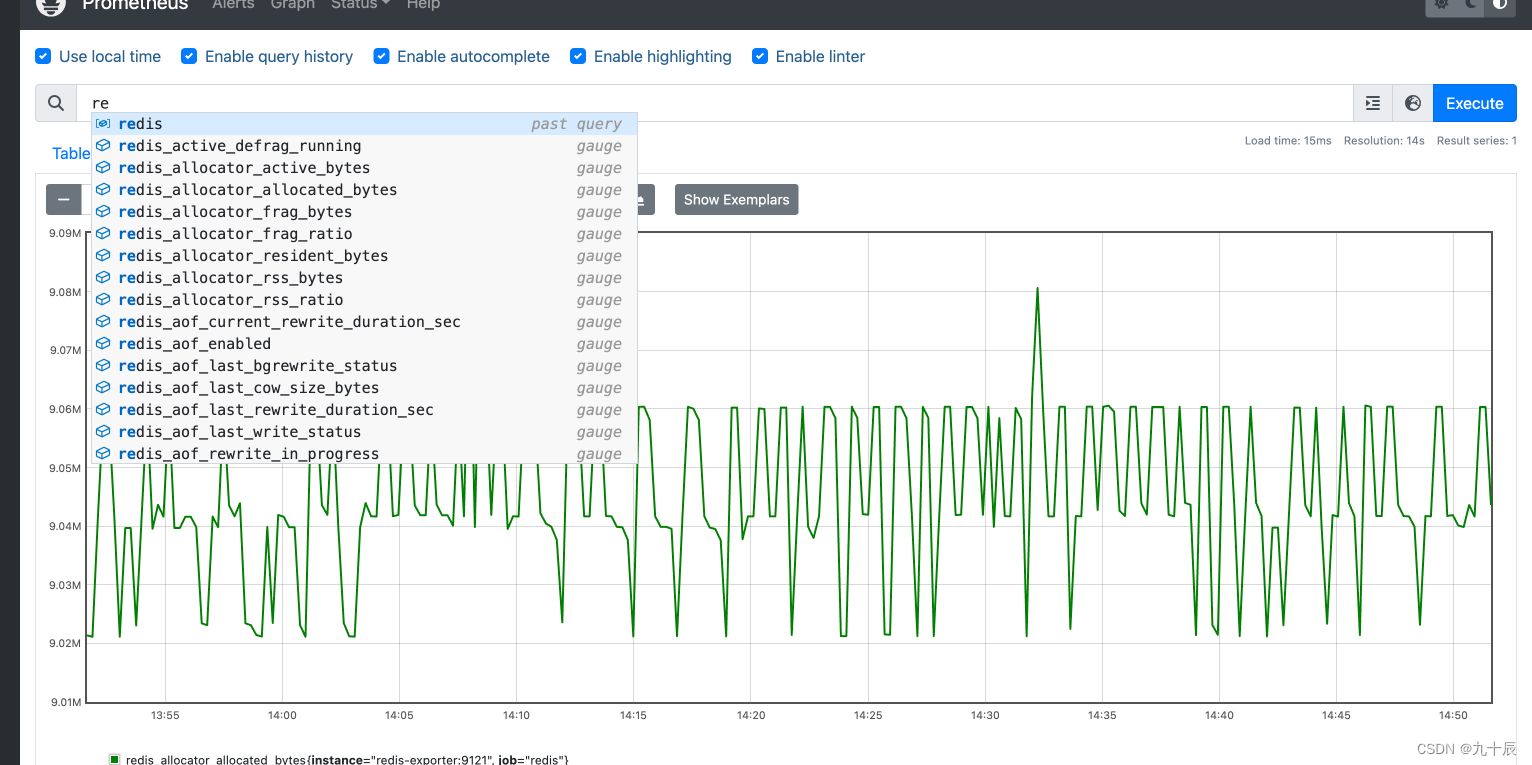Click the magnifying glass icon in the query bar
The height and width of the screenshot is (765, 1532).
pyautogui.click(x=55, y=103)
